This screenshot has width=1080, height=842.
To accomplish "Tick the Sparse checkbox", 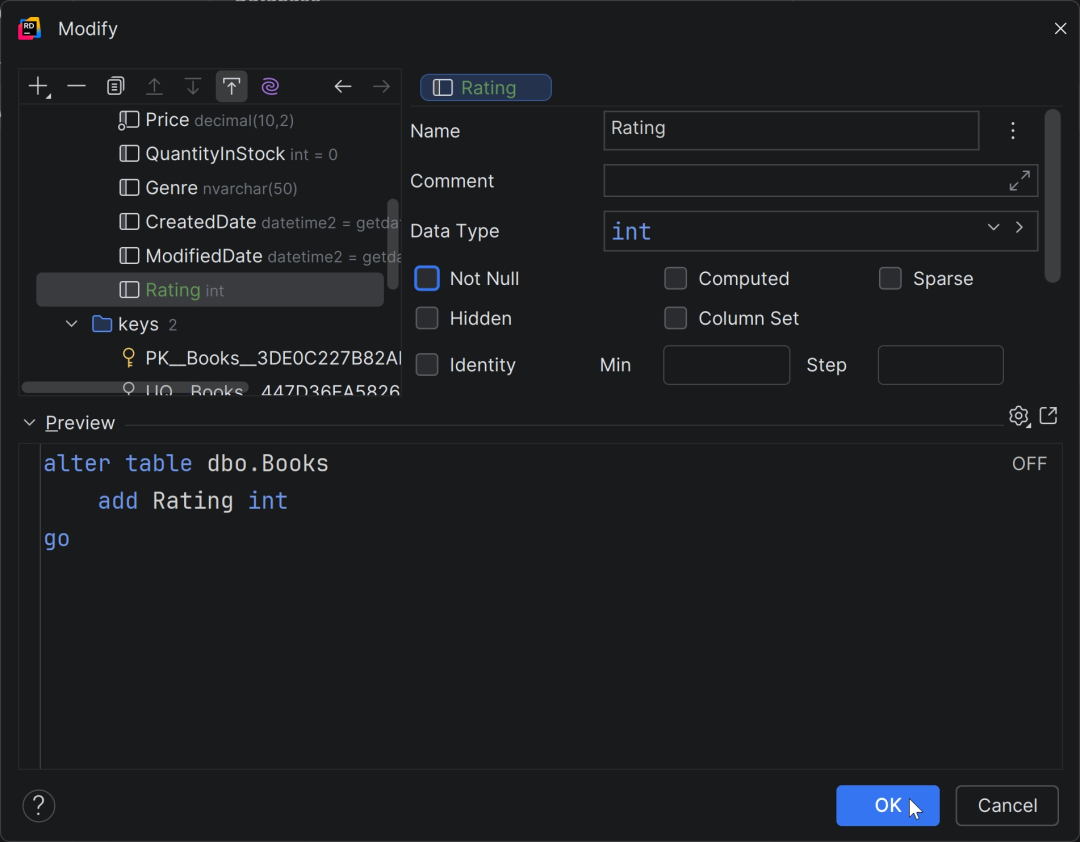I will click(890, 278).
